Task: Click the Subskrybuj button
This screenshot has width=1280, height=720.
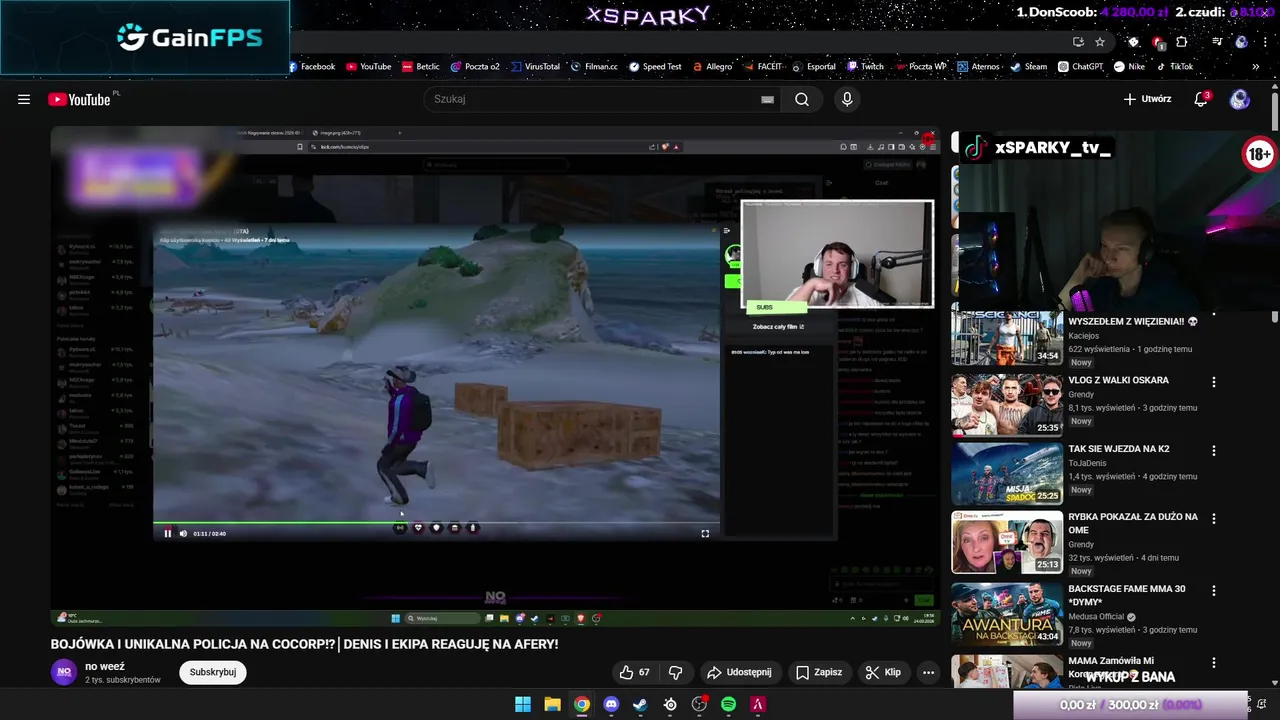Action: [x=213, y=672]
